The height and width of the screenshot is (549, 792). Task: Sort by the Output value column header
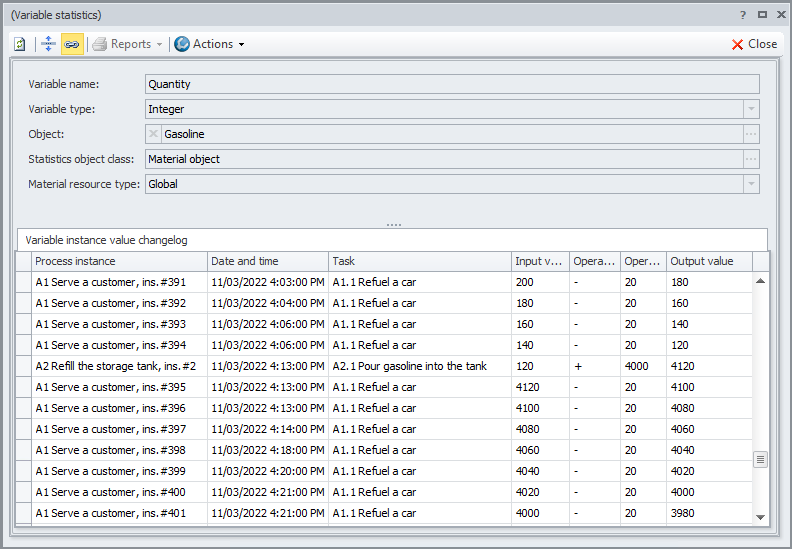point(709,261)
